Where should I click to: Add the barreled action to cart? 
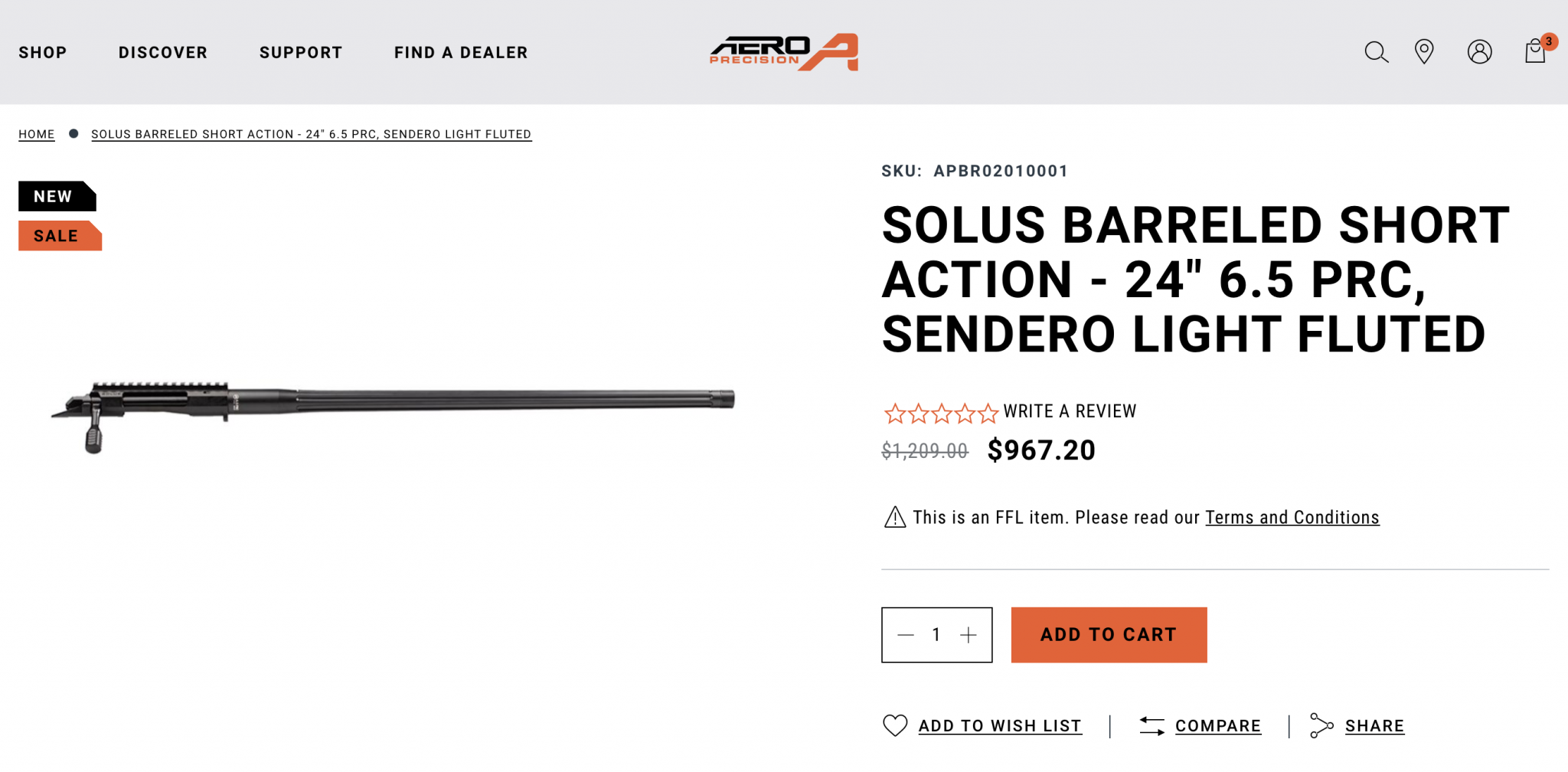click(x=1109, y=635)
